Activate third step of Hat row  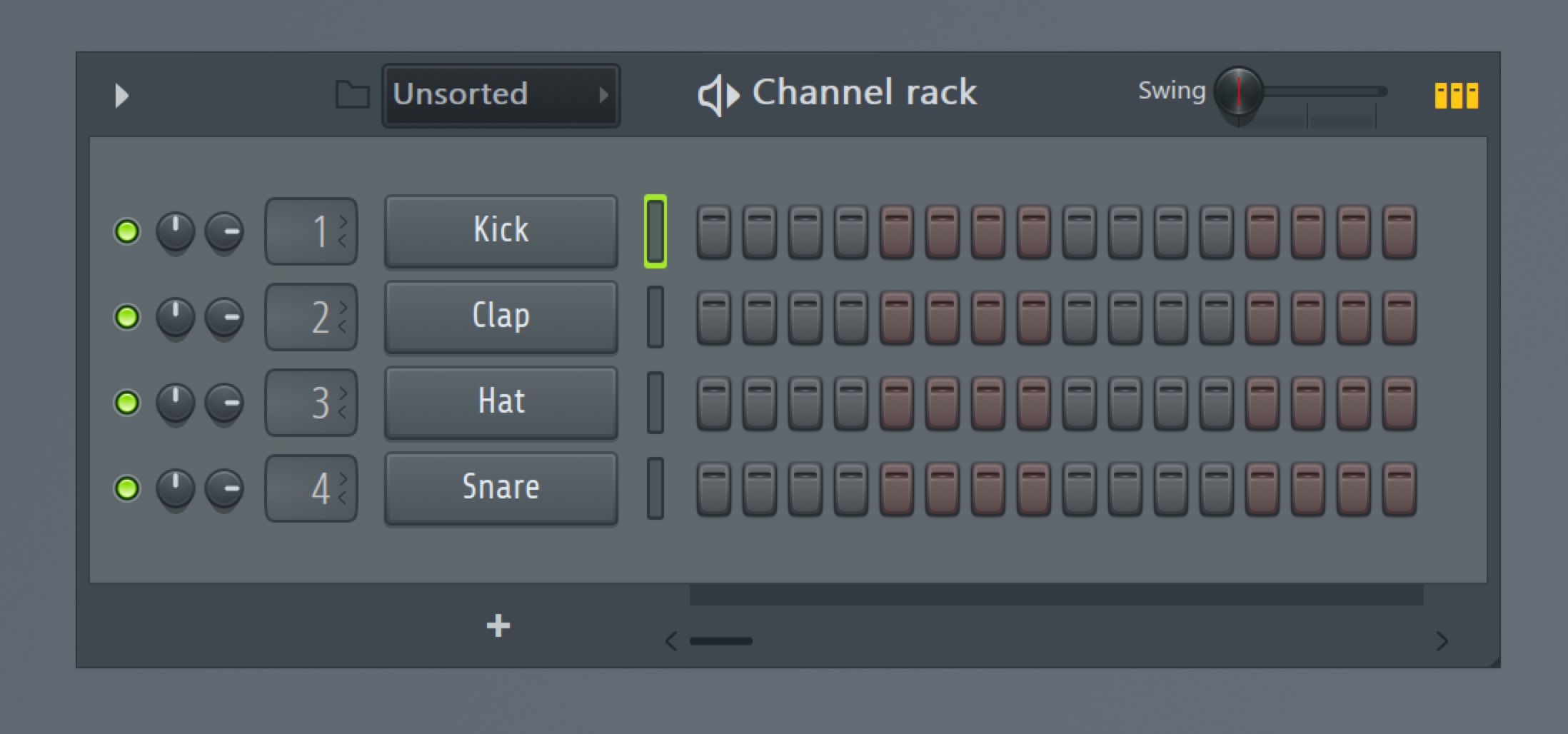click(x=805, y=403)
